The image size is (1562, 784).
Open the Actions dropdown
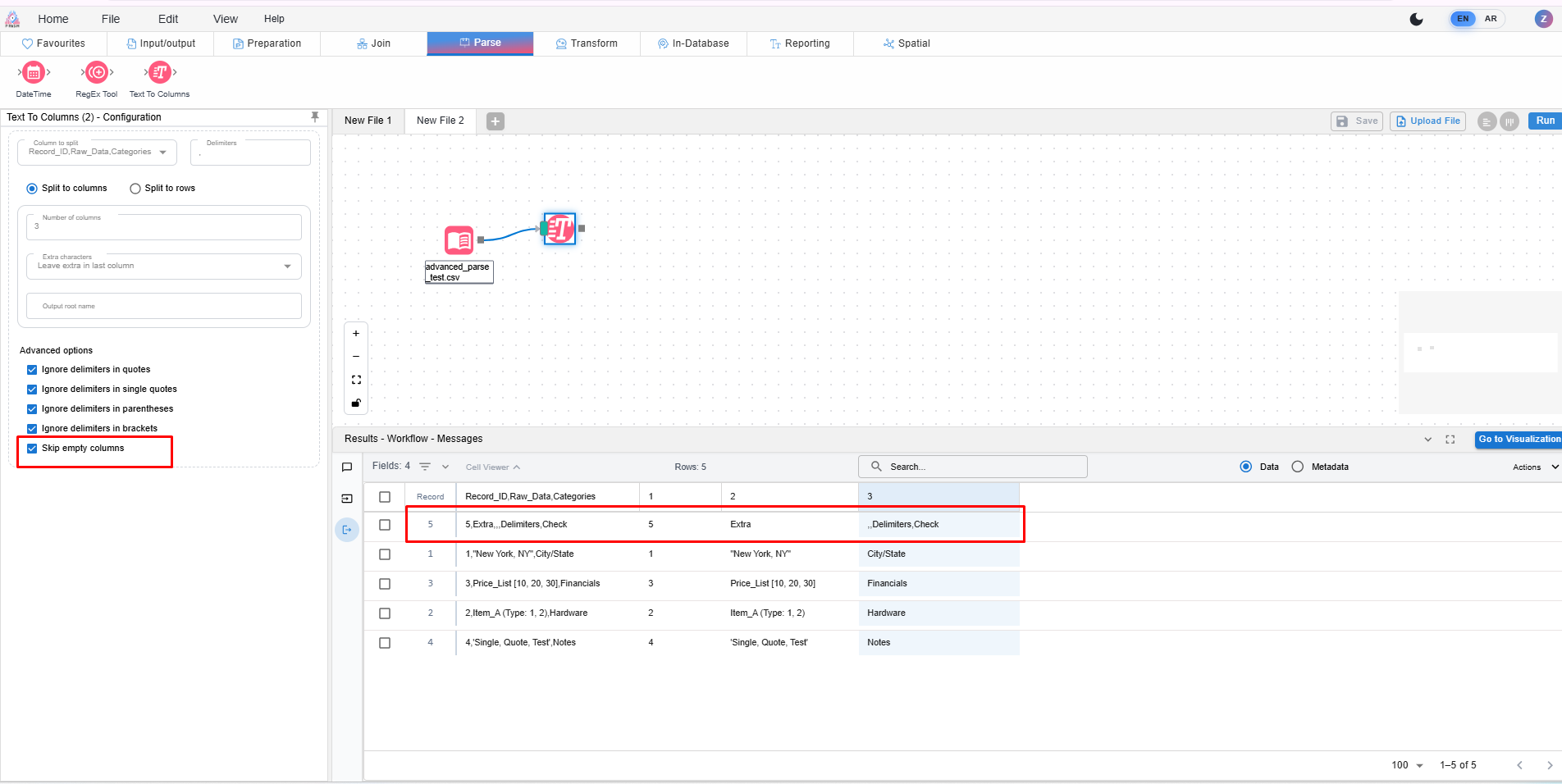coord(1534,467)
